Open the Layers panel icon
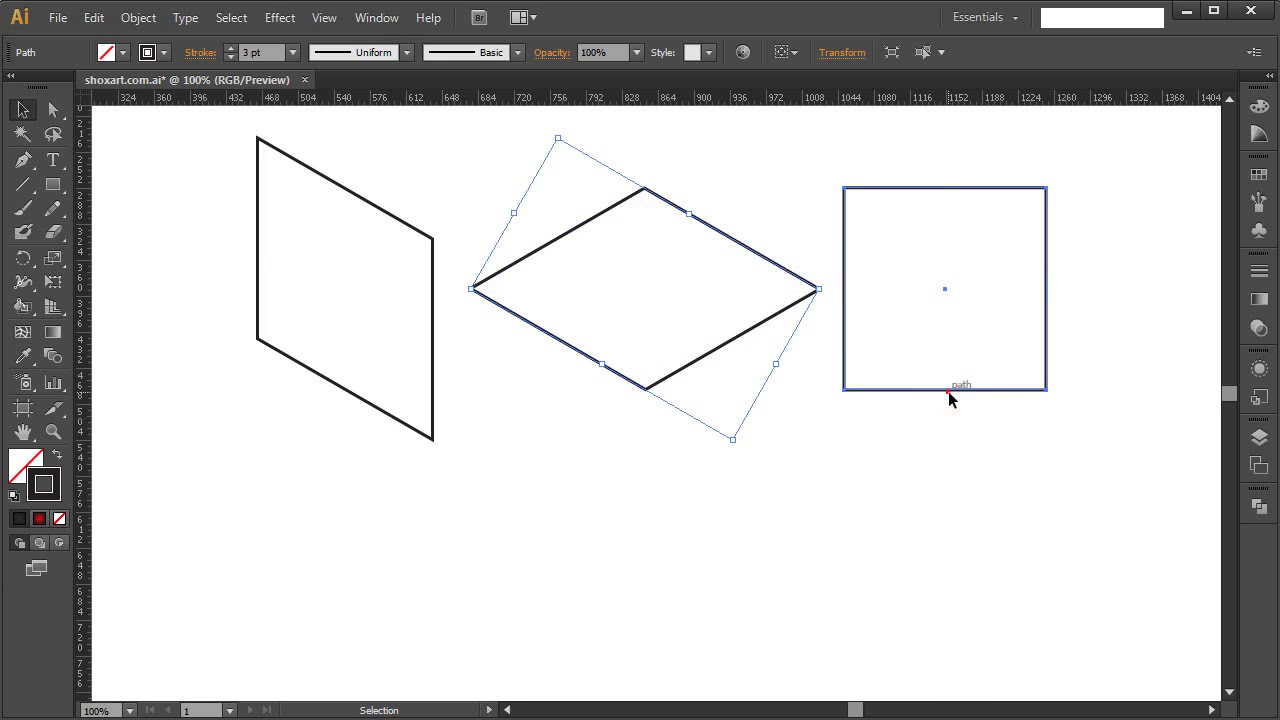Image resolution: width=1280 pixels, height=720 pixels. point(1259,438)
